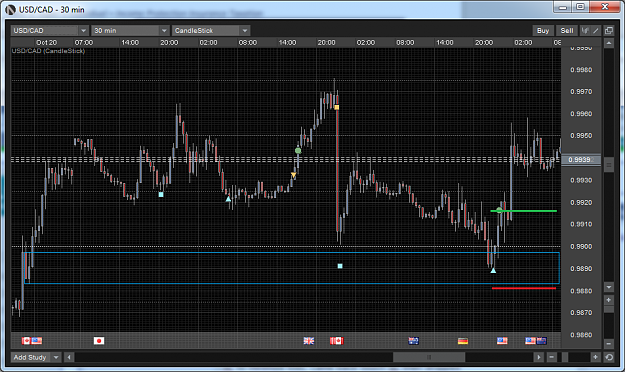Click the 0.9900 price axis label
The width and height of the screenshot is (625, 372).
pos(581,246)
